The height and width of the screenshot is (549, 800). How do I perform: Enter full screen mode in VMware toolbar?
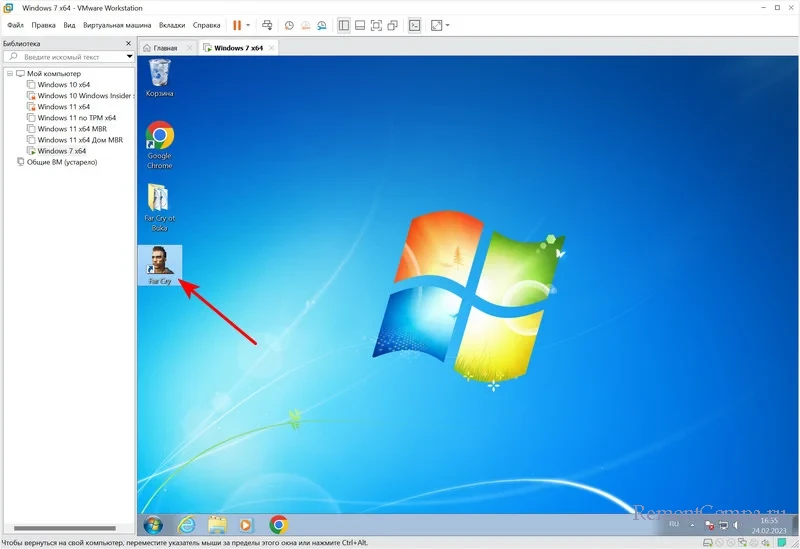[x=376, y=25]
